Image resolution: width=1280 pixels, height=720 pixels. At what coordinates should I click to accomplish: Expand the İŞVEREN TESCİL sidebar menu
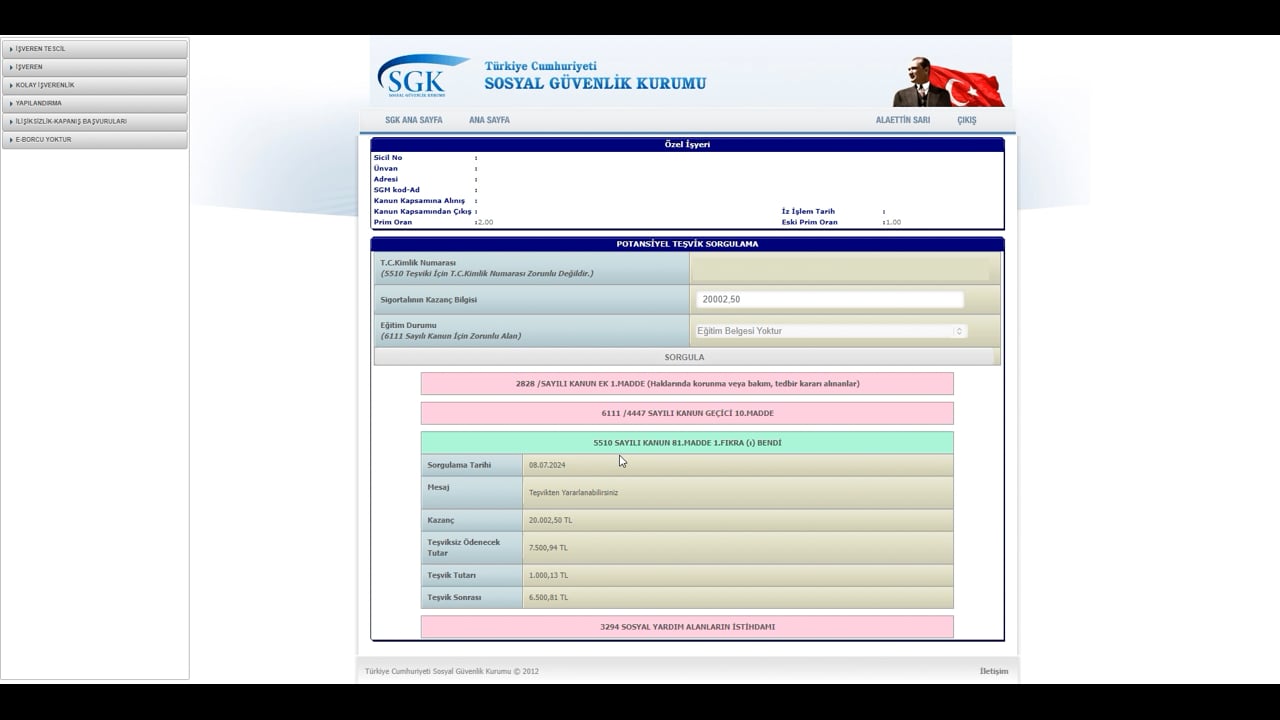94,49
